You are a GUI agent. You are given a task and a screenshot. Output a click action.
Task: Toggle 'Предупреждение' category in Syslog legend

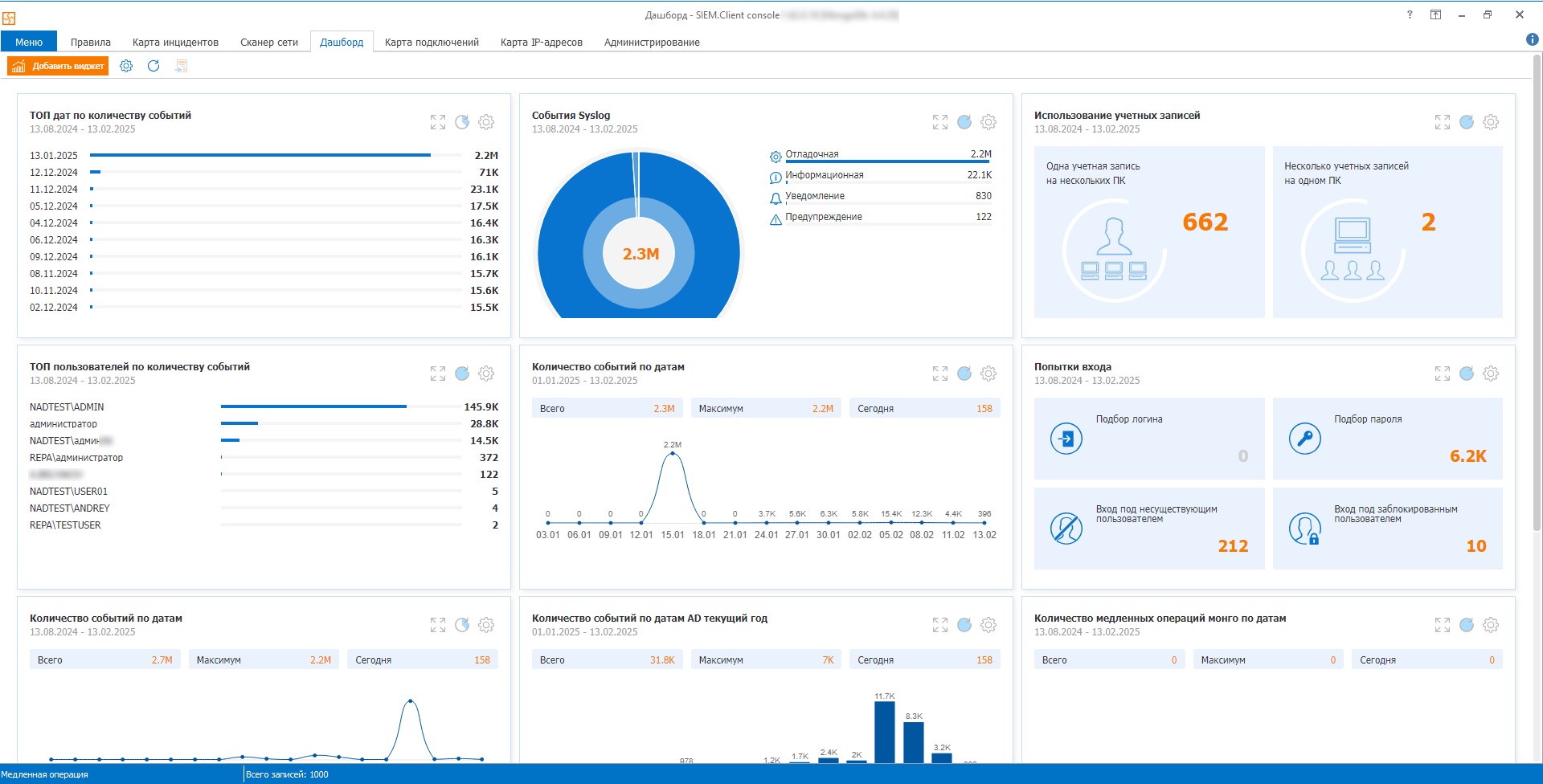(x=823, y=217)
